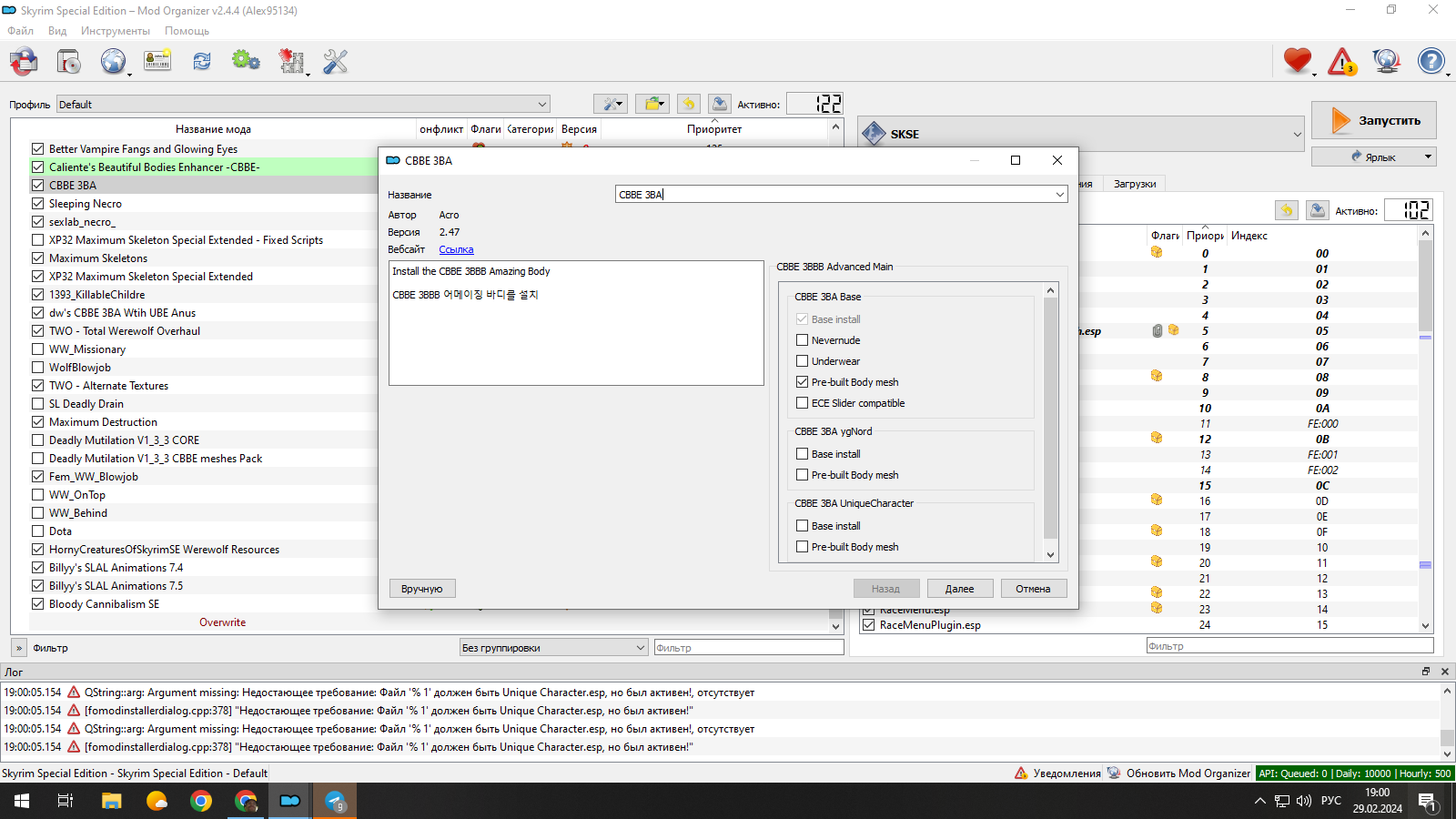Screen dimensions: 1456x819
Task: Switch to the Загрузки tab
Action: coord(1135,184)
